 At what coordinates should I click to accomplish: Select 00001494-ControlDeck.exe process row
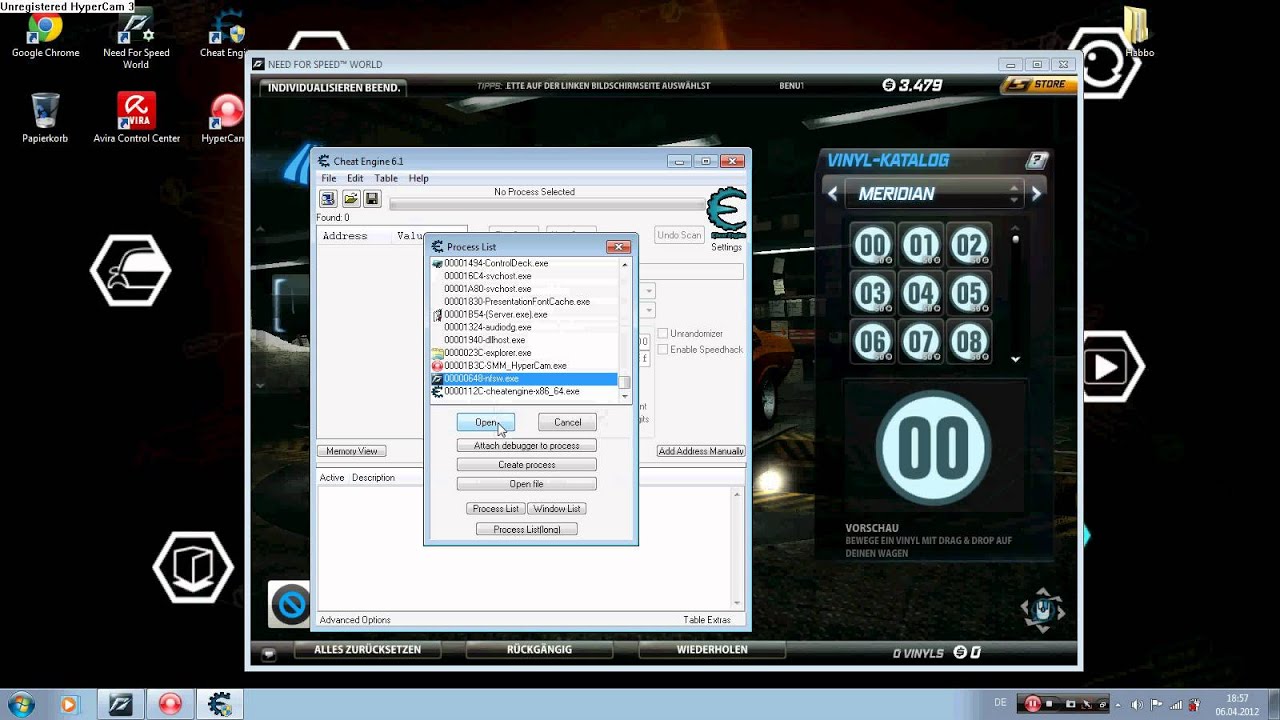tap(524, 263)
